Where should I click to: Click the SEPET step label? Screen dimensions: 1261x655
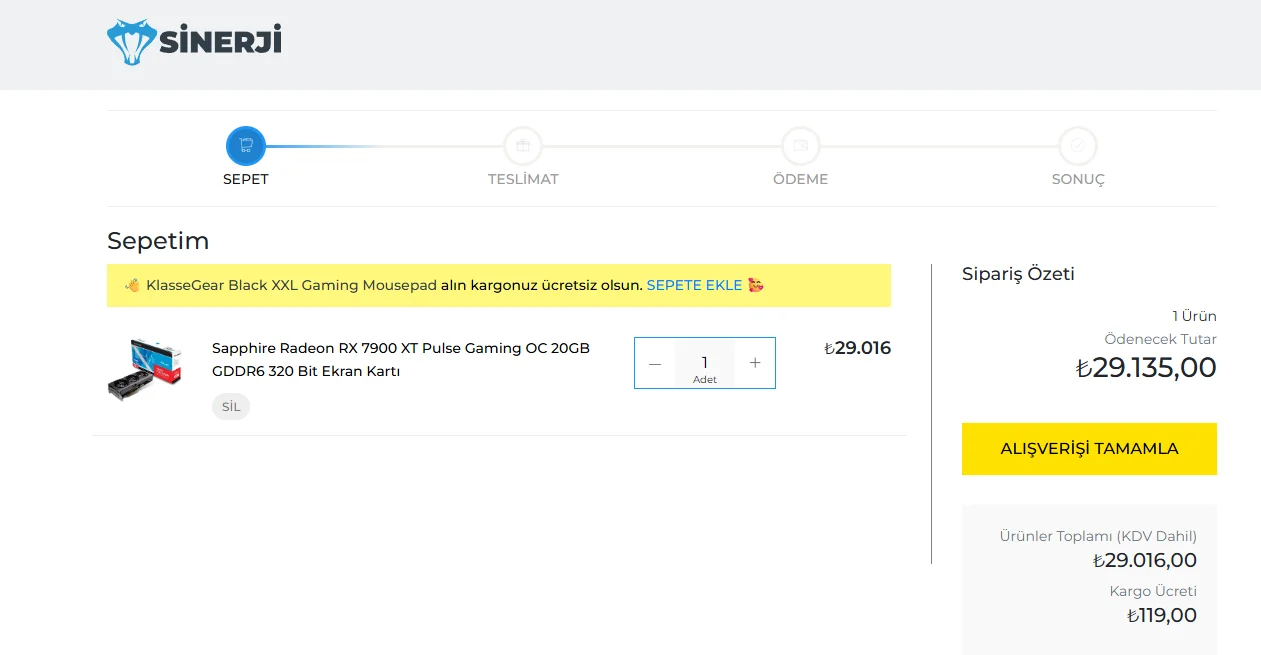246,180
